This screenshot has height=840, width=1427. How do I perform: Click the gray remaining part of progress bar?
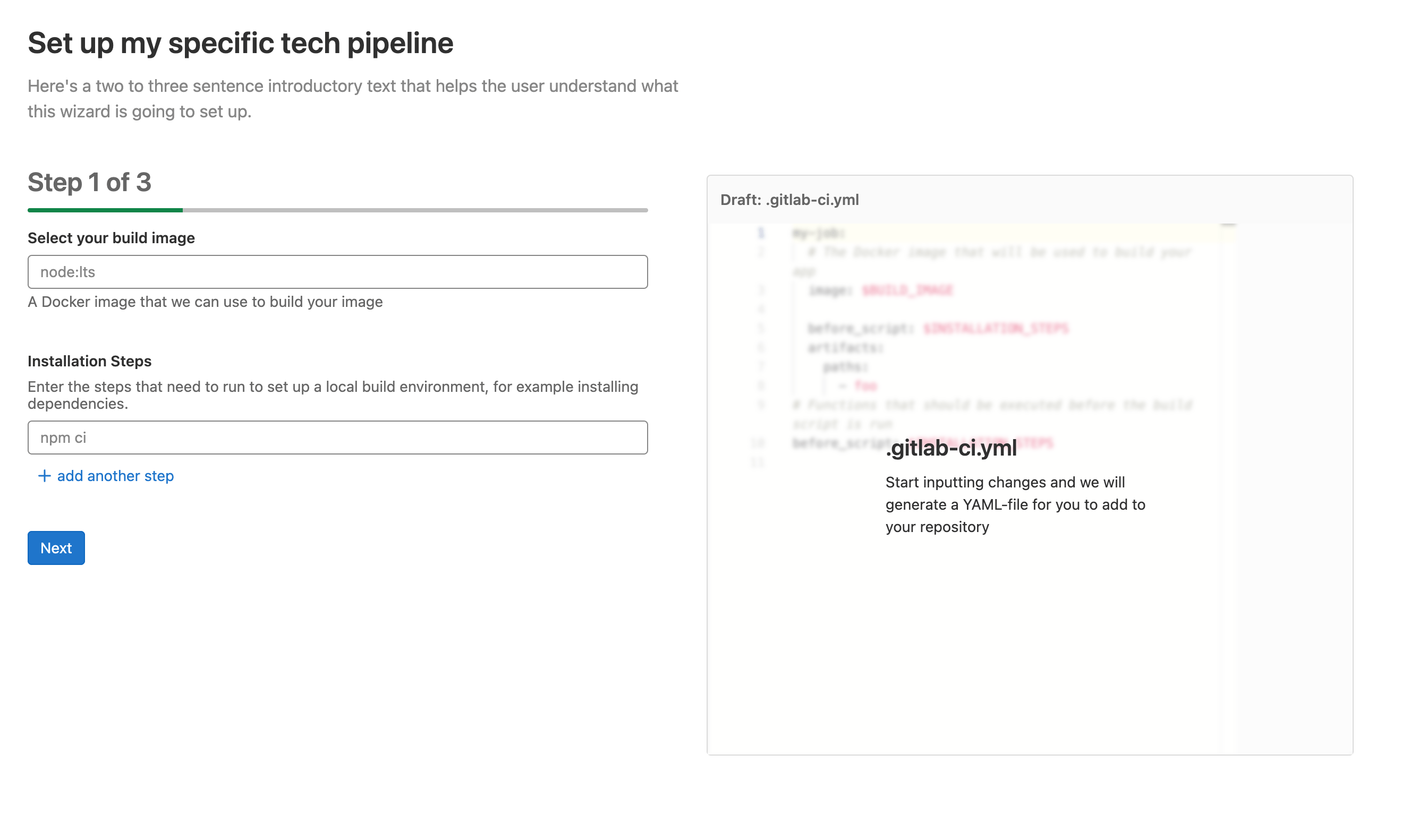(414, 210)
